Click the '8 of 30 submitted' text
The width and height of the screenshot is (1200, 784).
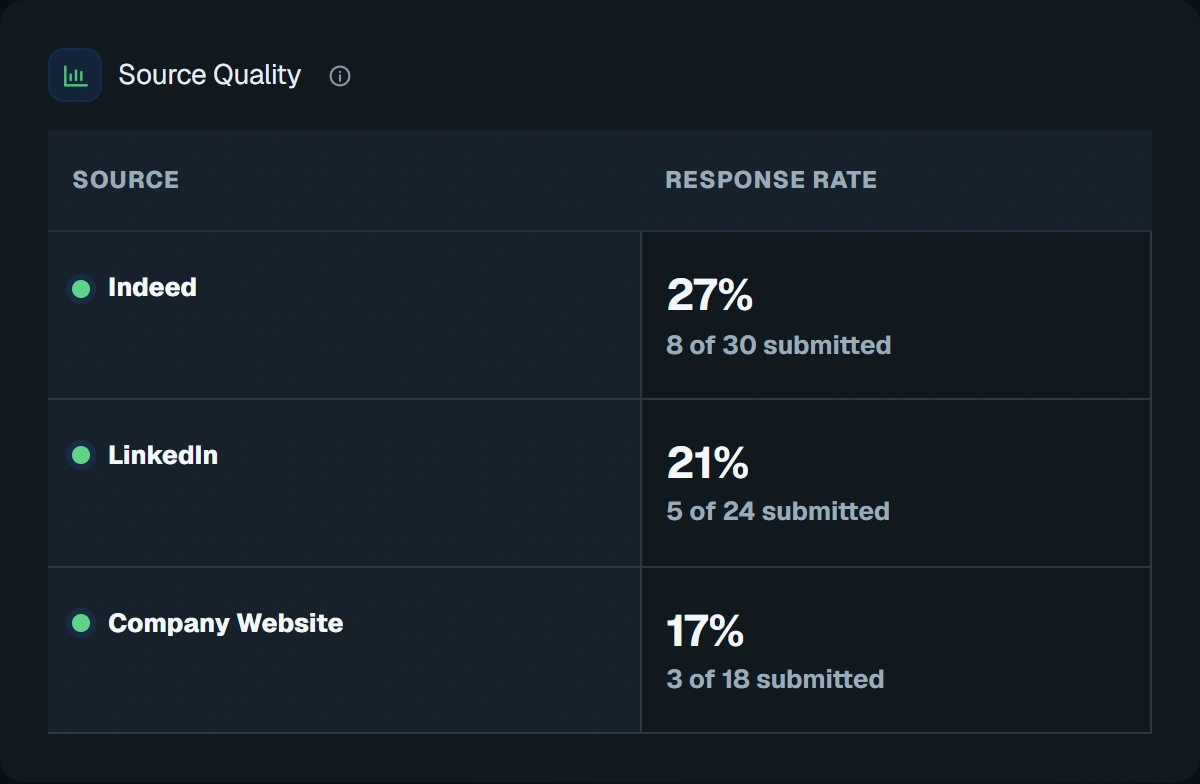(779, 345)
